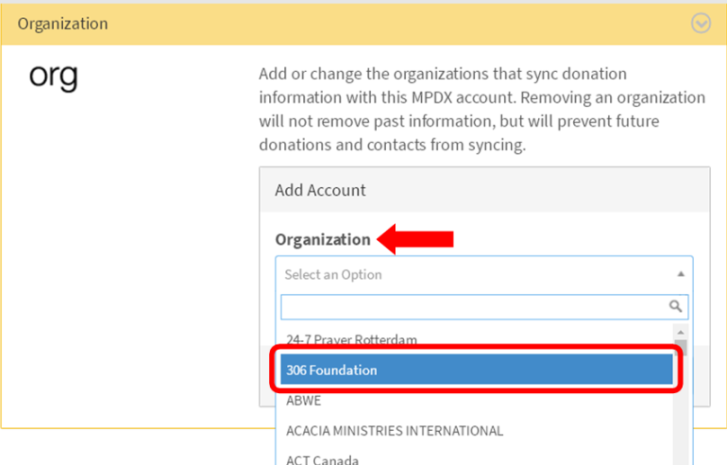The width and height of the screenshot is (727, 465).
Task: Click the Select an Option placeholder text
Action: coord(333,274)
